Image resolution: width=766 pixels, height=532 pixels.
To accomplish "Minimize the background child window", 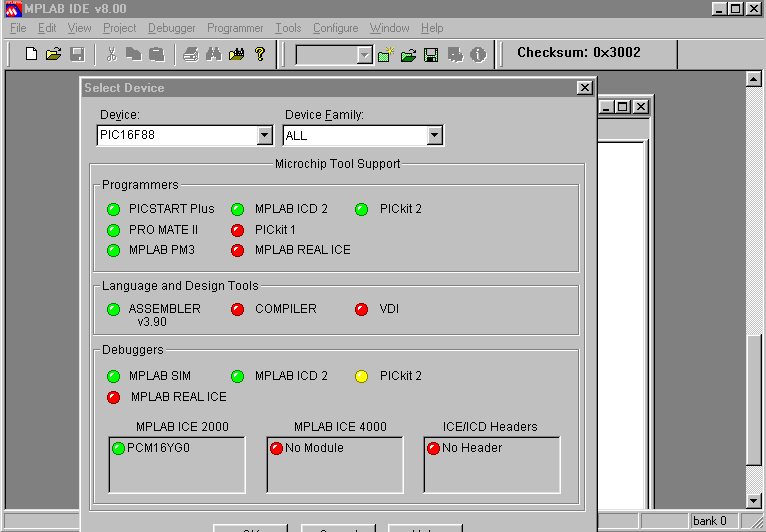I will tap(606, 106).
